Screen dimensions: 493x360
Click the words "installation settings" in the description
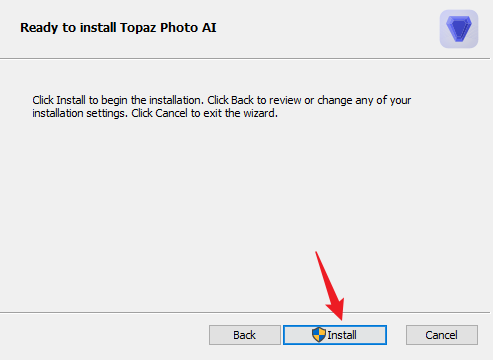(80, 113)
